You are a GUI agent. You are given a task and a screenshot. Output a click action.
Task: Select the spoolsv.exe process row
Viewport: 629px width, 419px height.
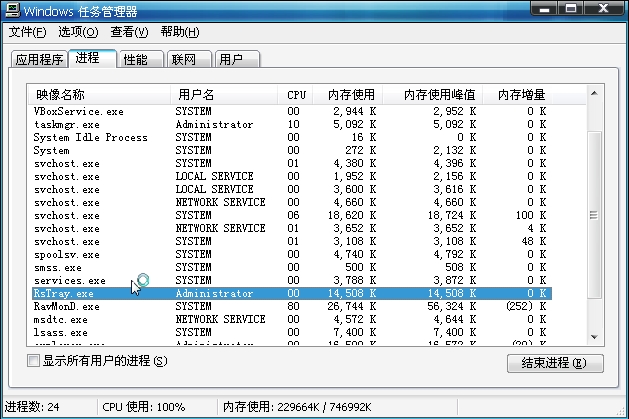click(292, 254)
